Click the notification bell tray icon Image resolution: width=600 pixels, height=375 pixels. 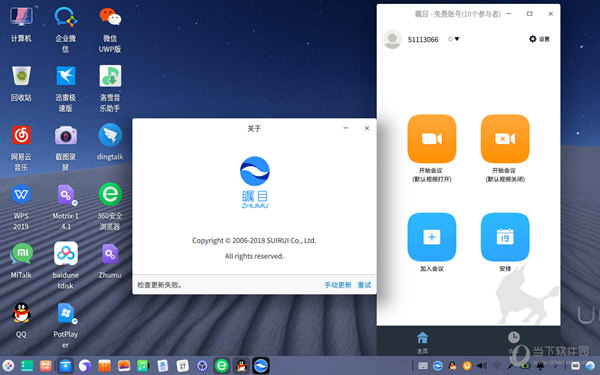[x=540, y=366]
